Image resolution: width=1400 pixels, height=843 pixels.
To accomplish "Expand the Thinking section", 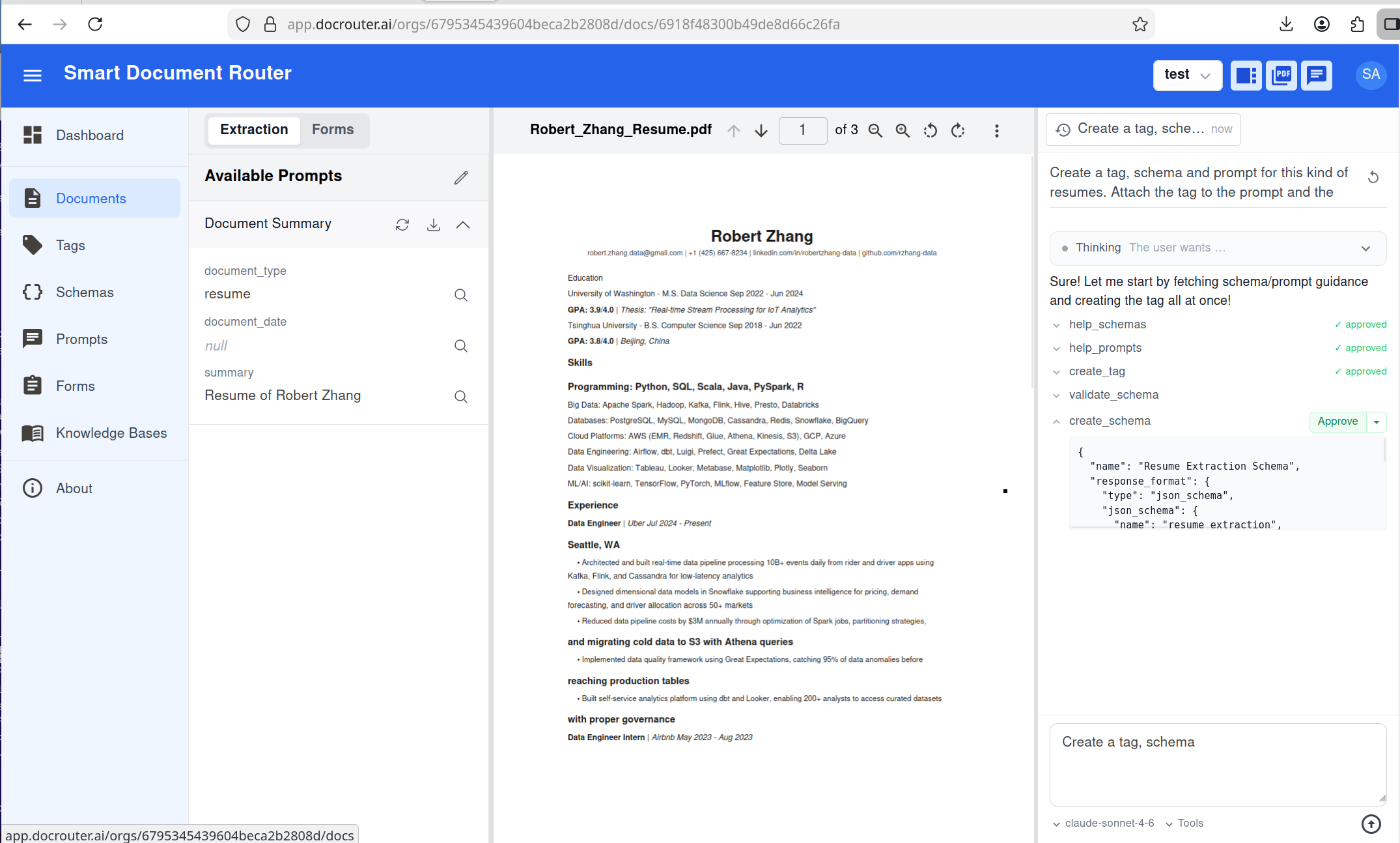I will click(x=1365, y=248).
